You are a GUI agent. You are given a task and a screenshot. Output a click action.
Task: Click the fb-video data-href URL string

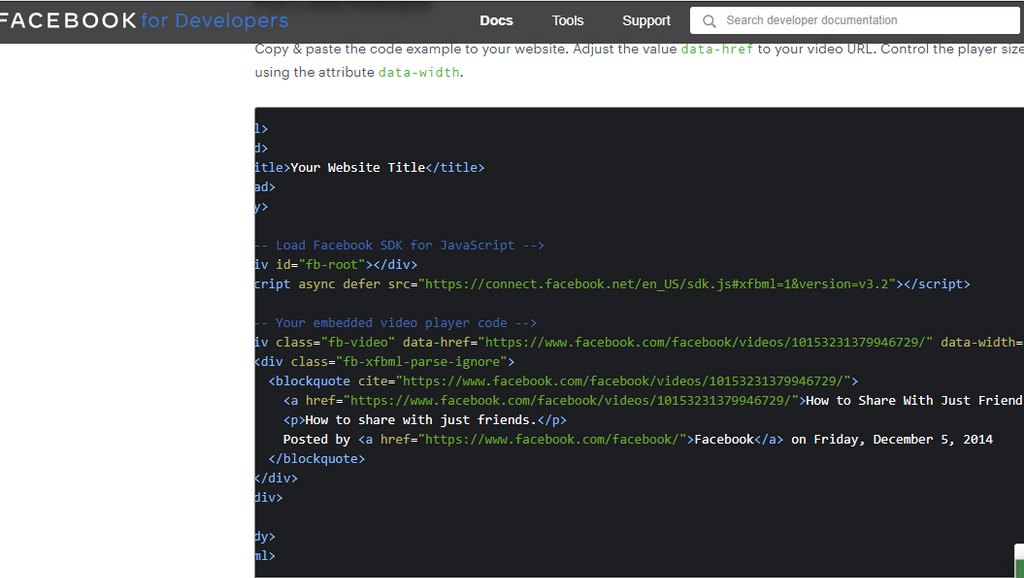coord(705,342)
